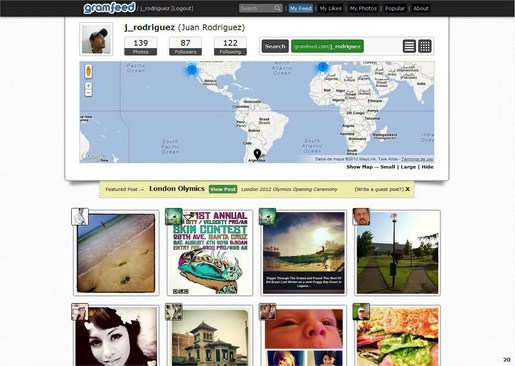
Task: Click Write a guest post link
Action: click(379, 189)
